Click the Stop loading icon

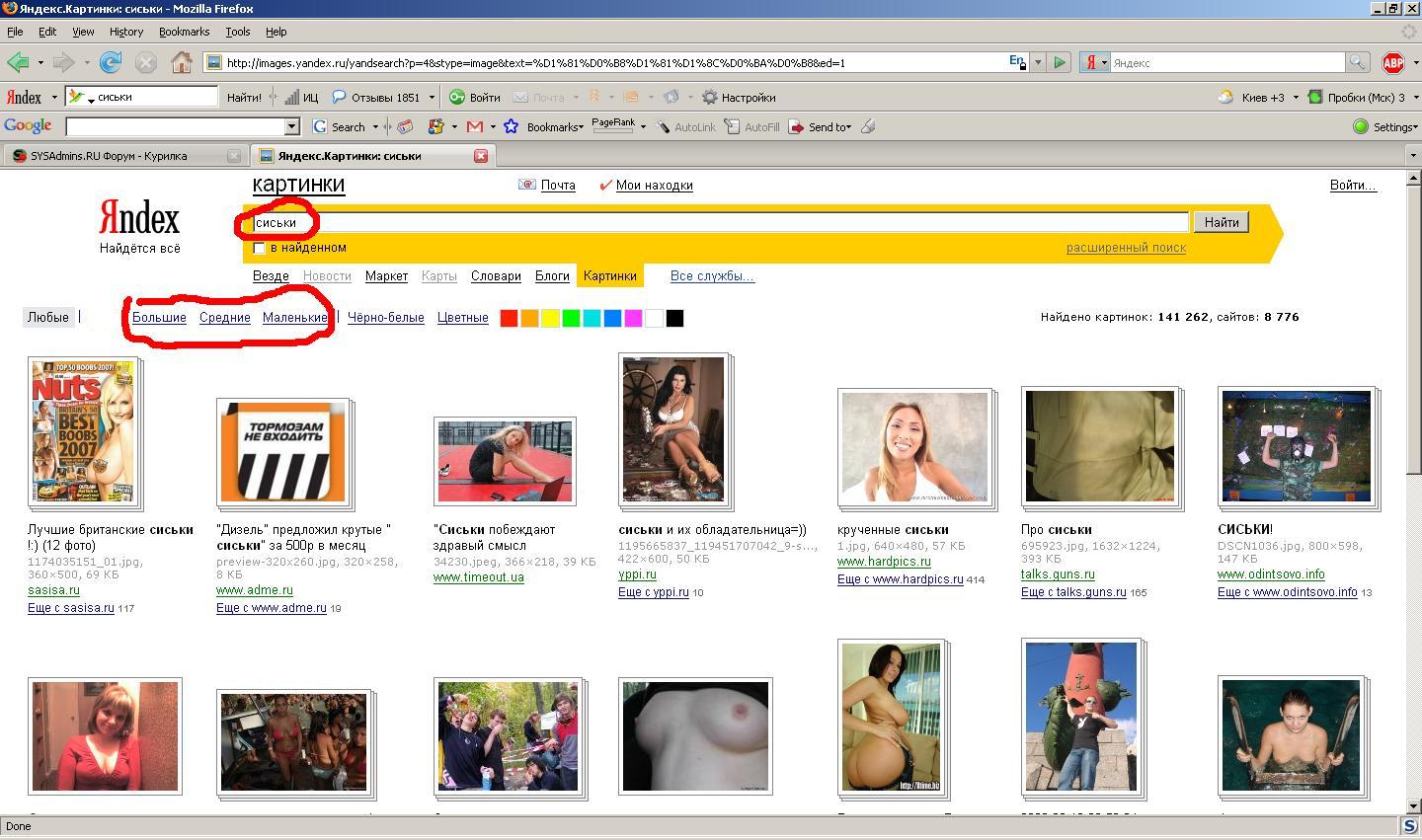(146, 62)
